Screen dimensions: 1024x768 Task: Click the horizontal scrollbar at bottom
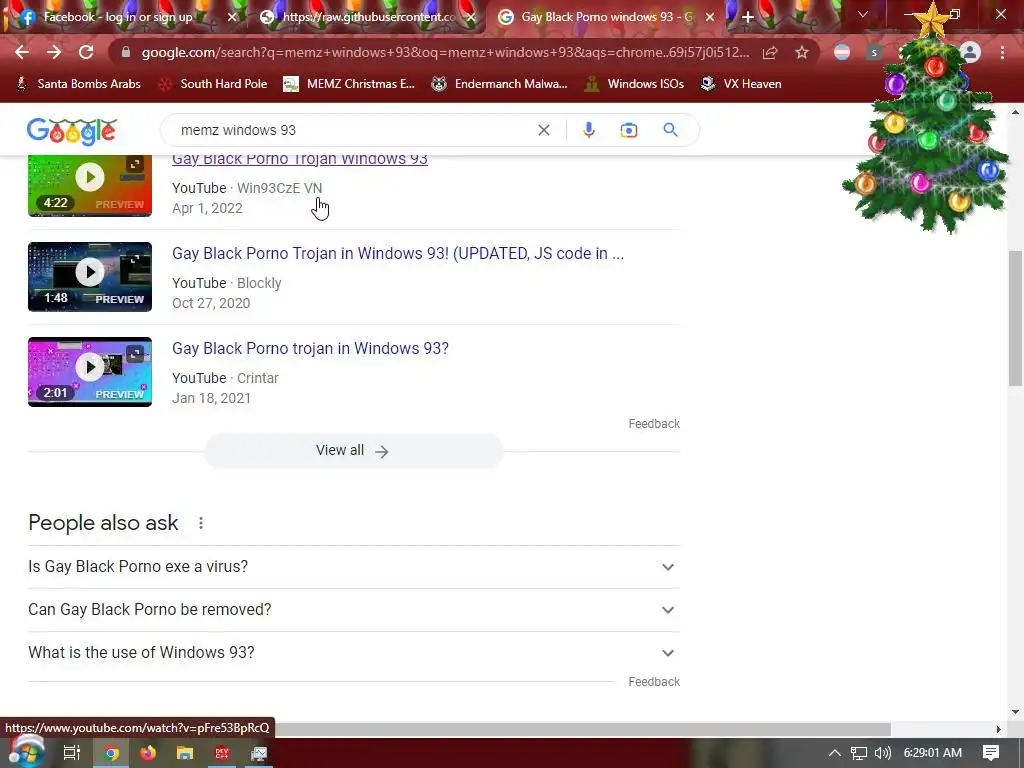click(581, 729)
